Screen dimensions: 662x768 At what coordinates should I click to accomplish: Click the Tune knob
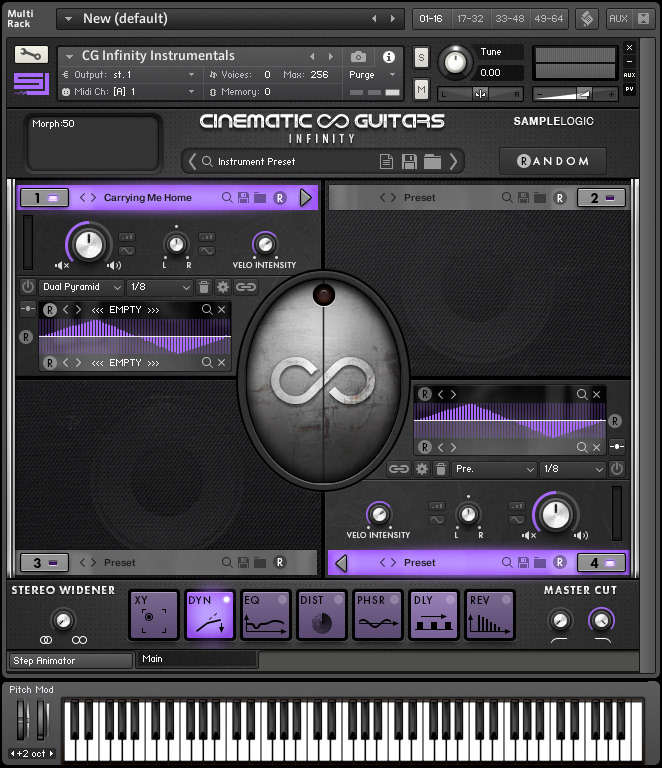click(455, 62)
